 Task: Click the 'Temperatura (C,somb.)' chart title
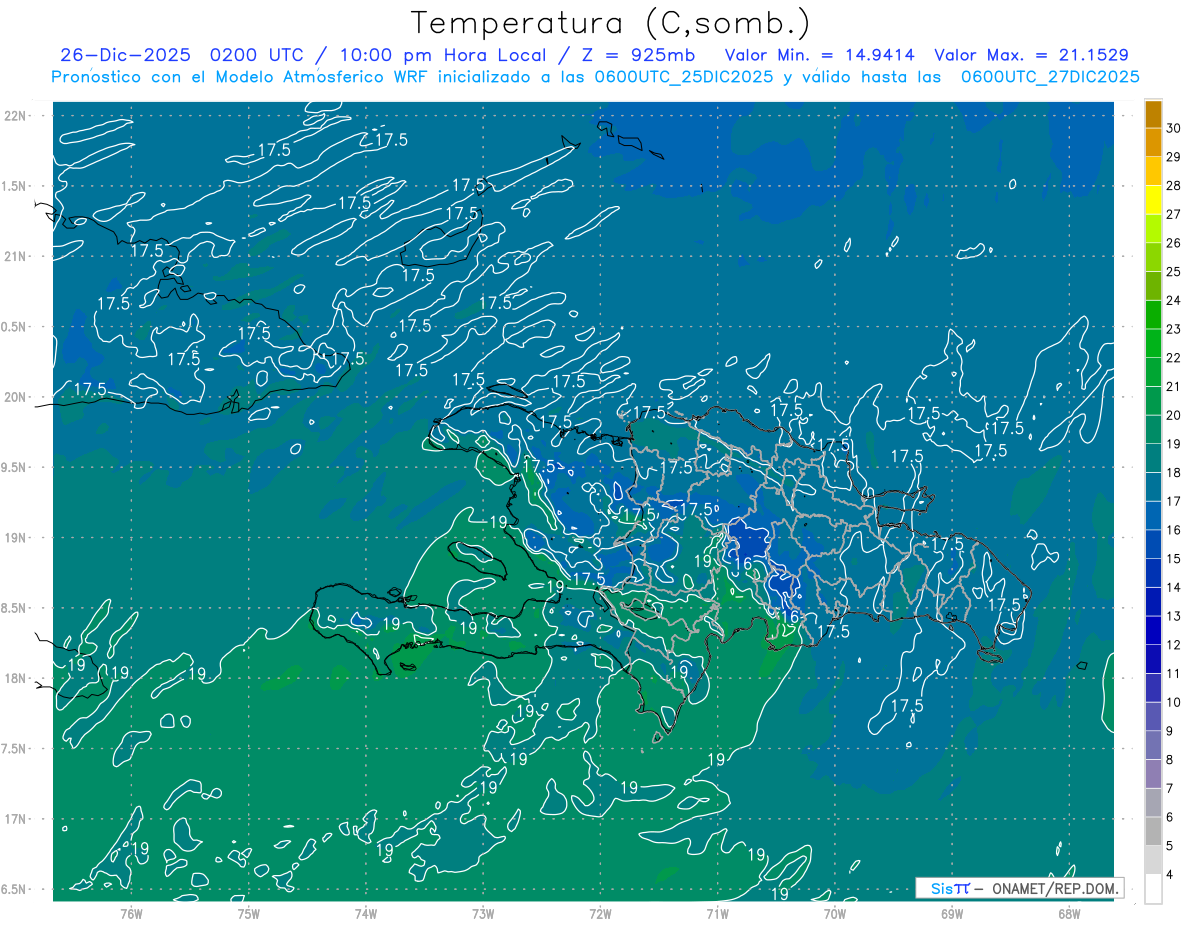pos(611,23)
